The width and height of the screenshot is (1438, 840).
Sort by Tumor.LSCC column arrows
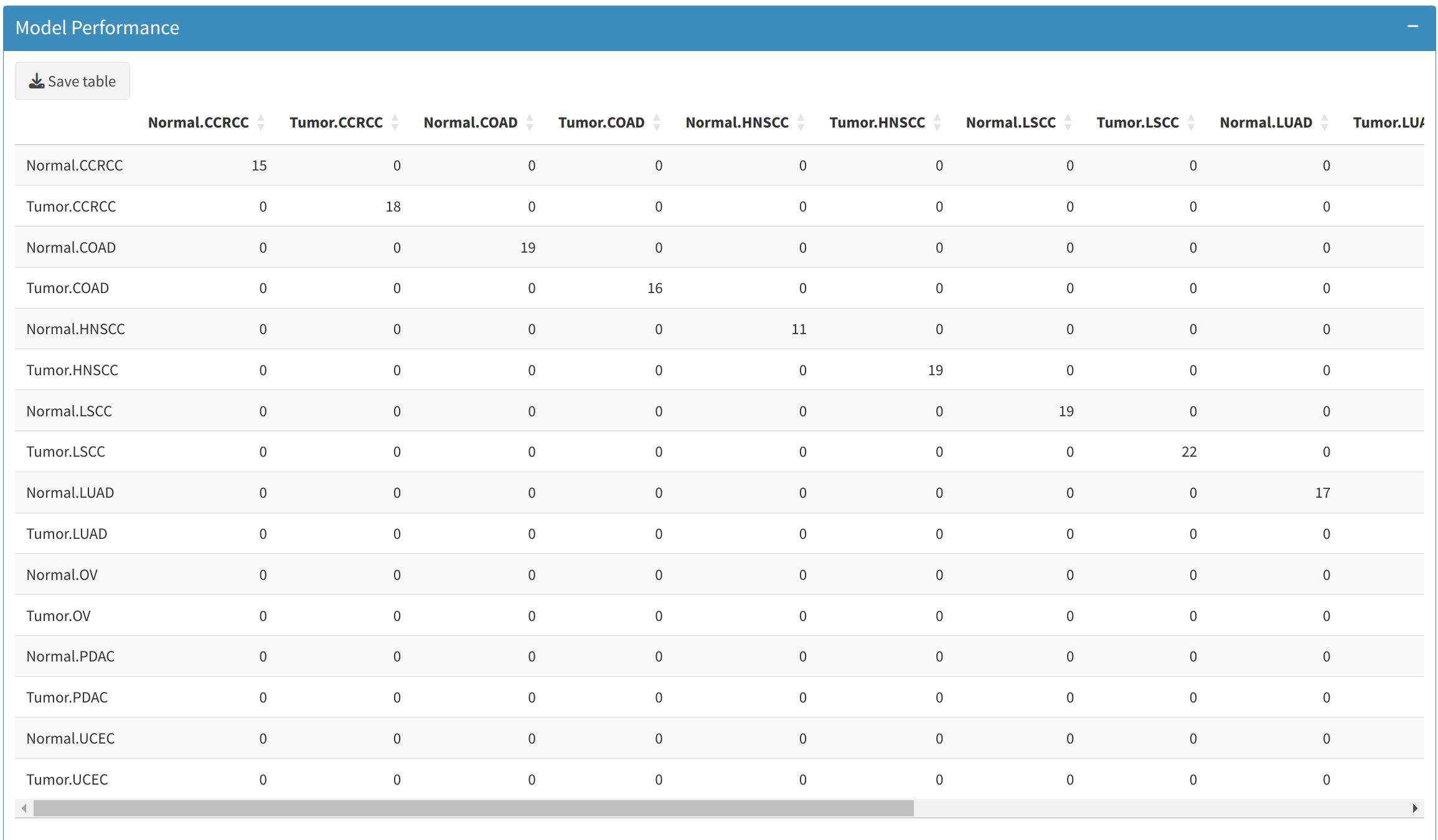pyautogui.click(x=1191, y=123)
